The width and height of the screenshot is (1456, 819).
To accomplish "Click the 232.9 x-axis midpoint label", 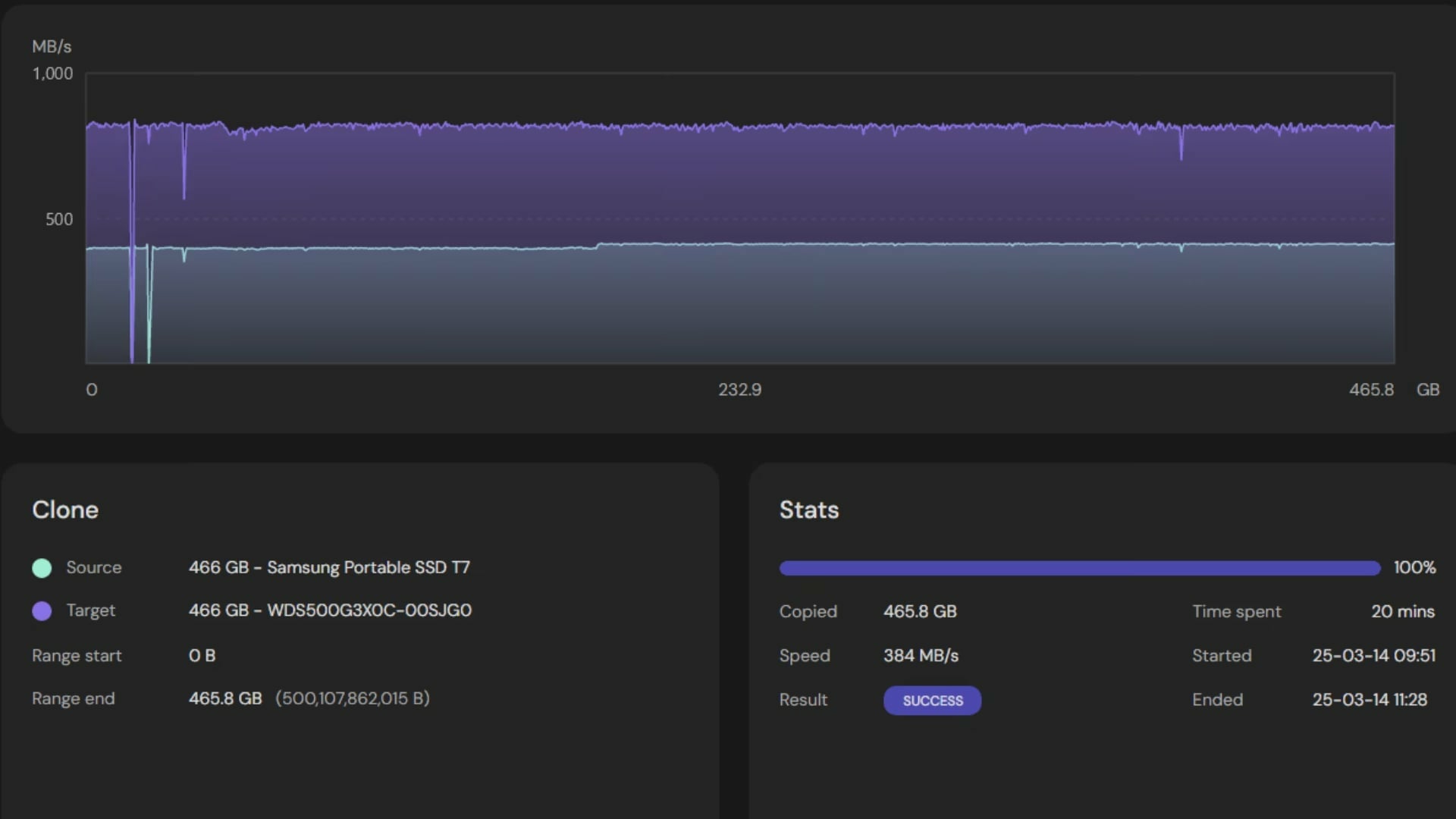I will [739, 390].
